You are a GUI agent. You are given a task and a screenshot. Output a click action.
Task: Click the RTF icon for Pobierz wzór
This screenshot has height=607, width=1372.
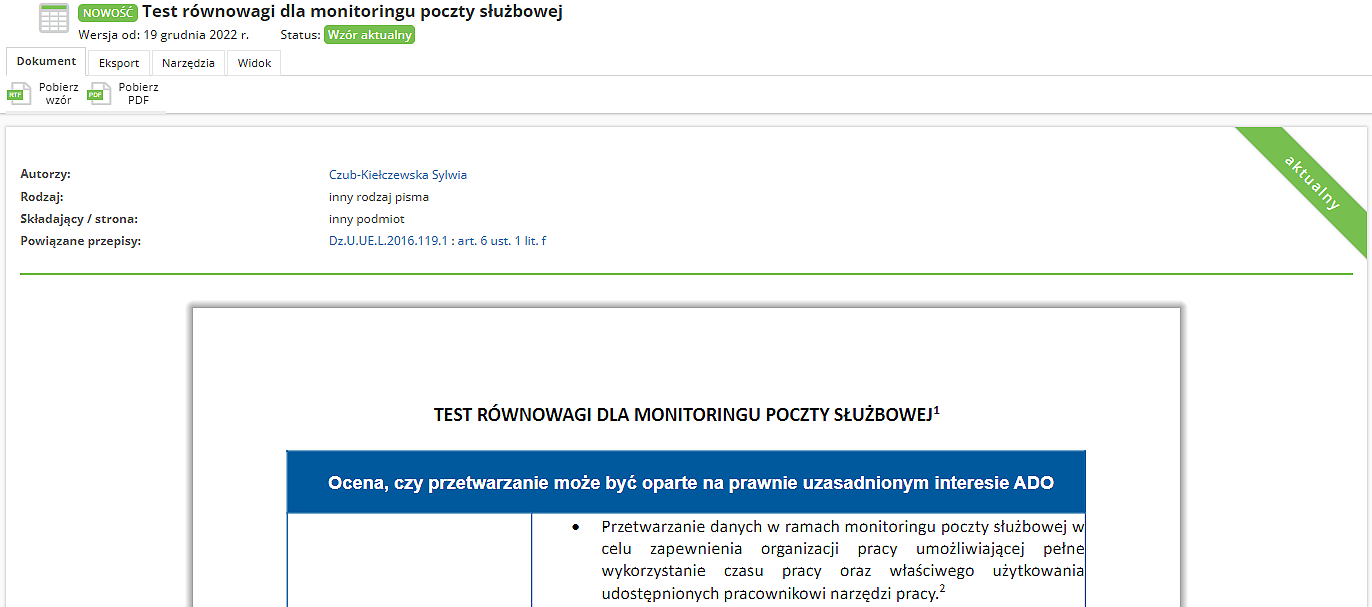point(16,95)
